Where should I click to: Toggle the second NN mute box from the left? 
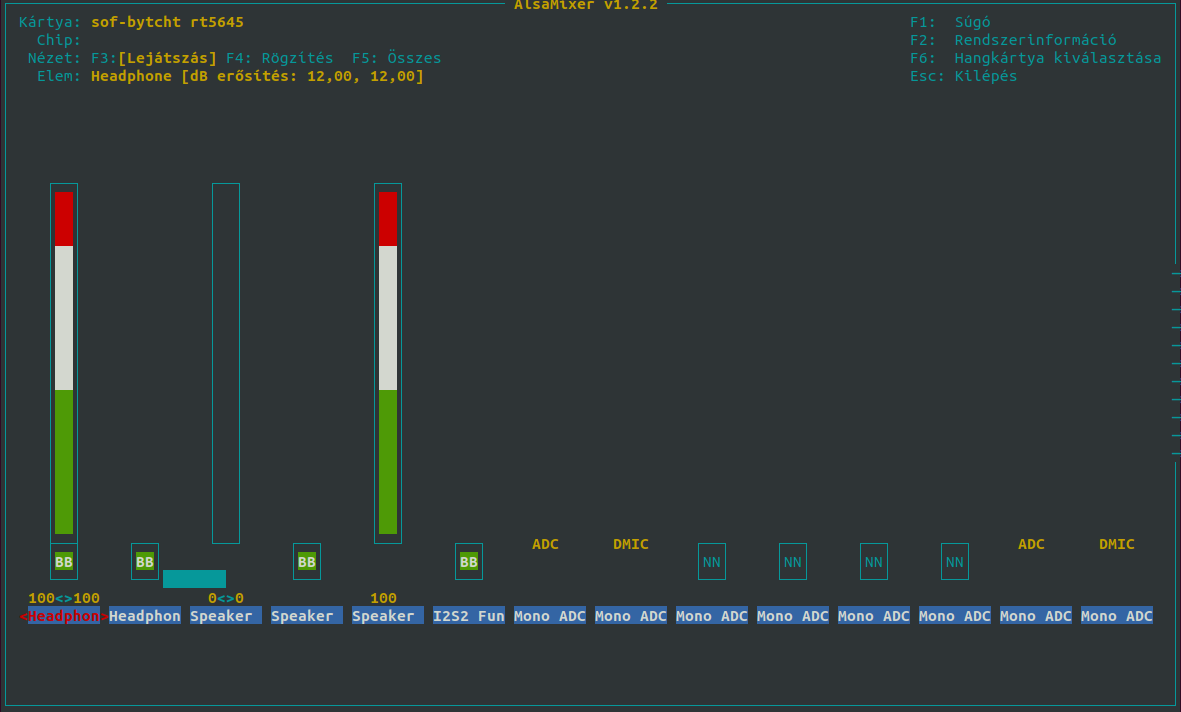click(792, 561)
